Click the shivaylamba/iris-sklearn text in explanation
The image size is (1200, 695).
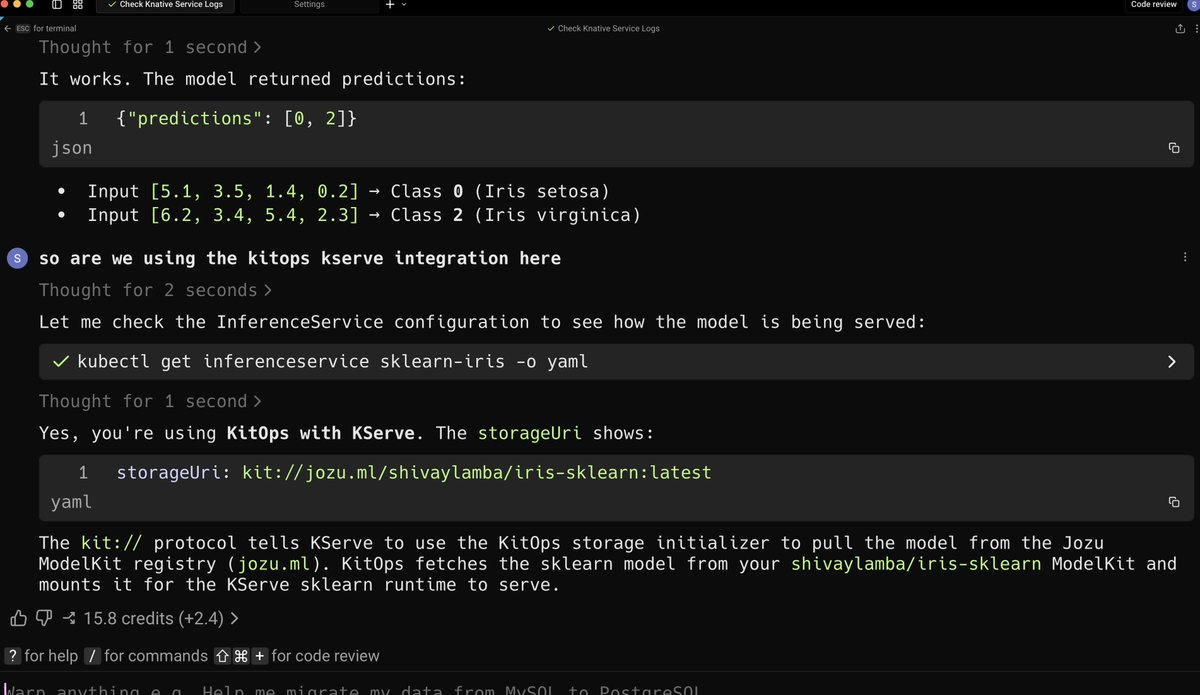pyautogui.click(x=915, y=564)
